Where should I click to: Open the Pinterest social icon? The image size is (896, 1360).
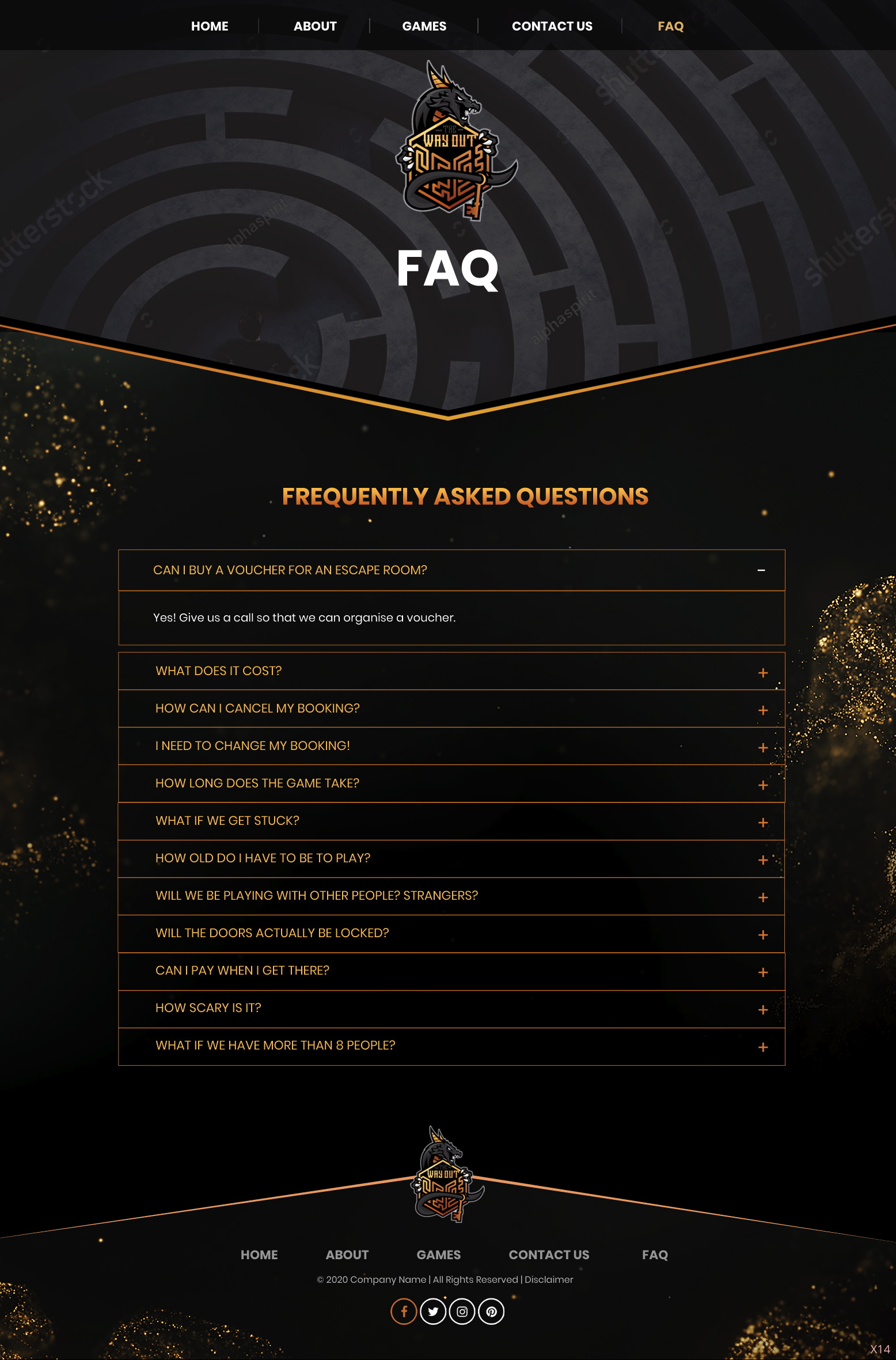(x=491, y=1312)
